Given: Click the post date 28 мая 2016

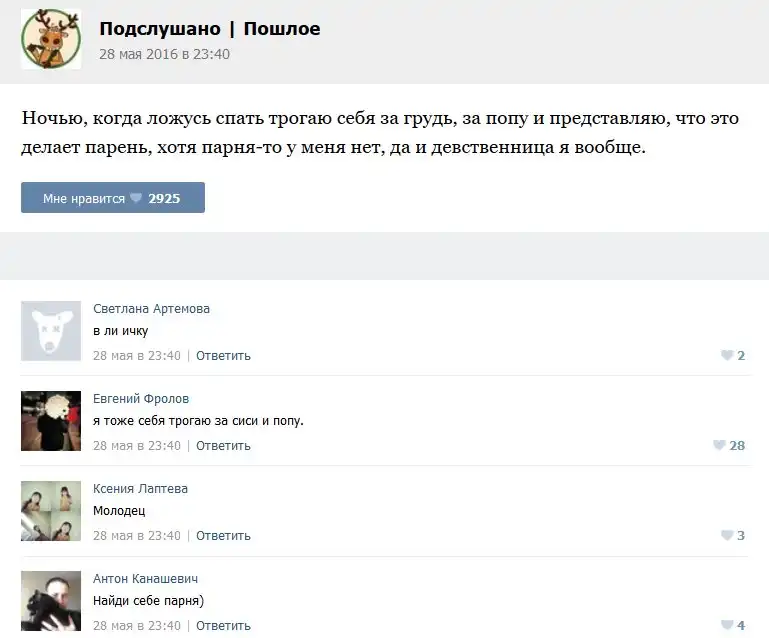Looking at the screenshot, I should coord(164,54).
